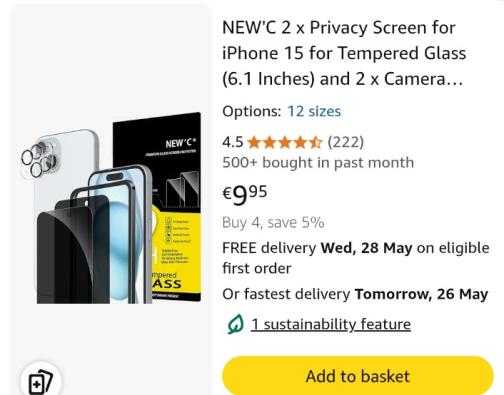Click the 500+ bought in past month text
Viewport: 504px width, 395px height.
click(318, 163)
